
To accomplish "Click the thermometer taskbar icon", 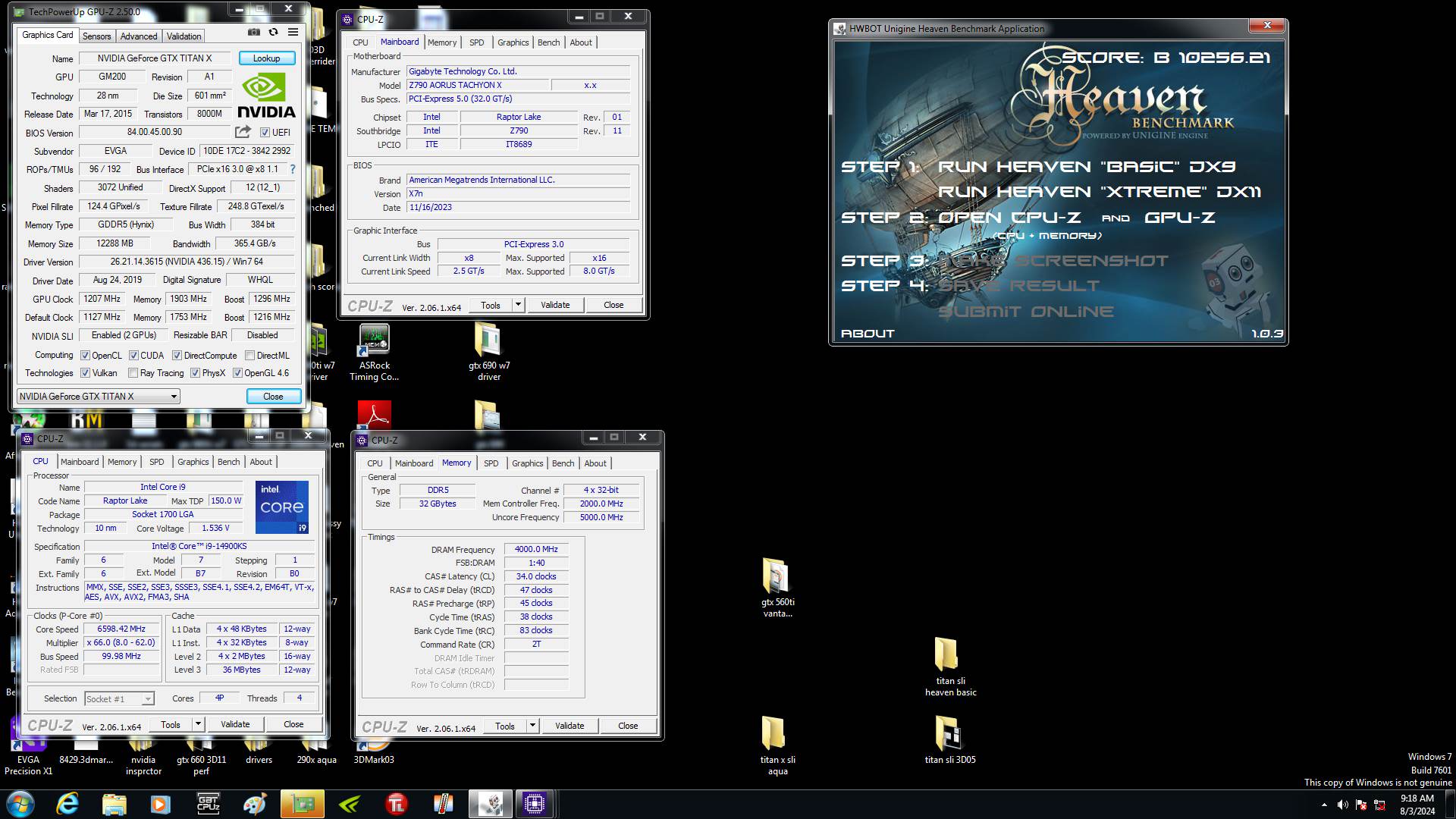I will [x=443, y=804].
